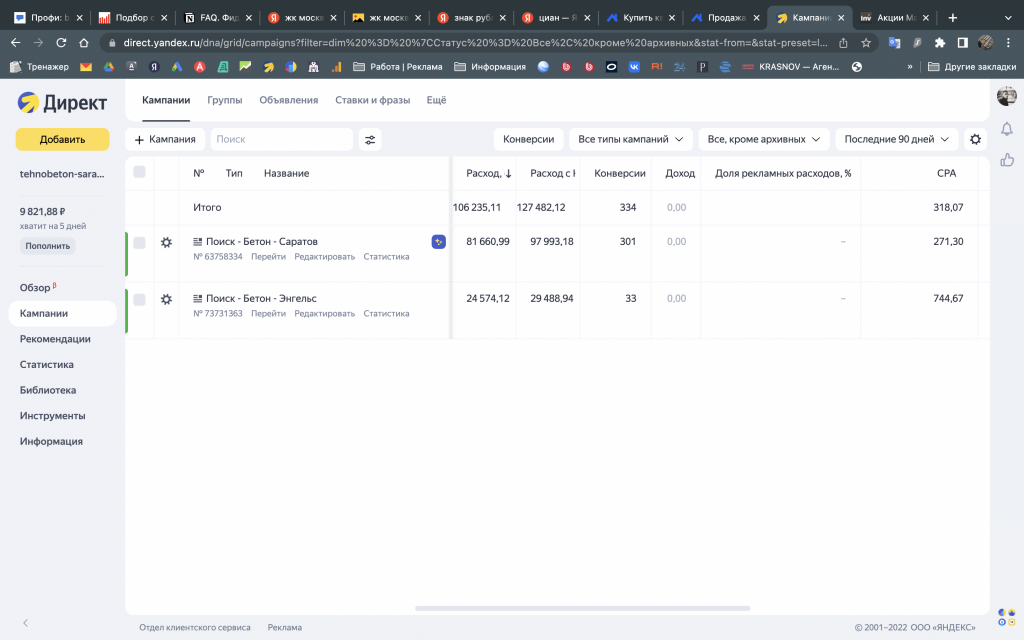Open table column settings gear
This screenshot has width=1024, height=640.
pyautogui.click(x=975, y=139)
